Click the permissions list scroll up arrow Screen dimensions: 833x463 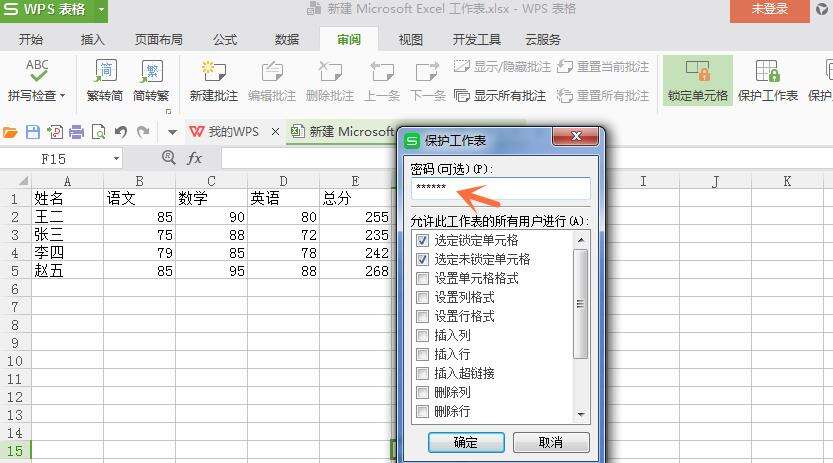581,241
